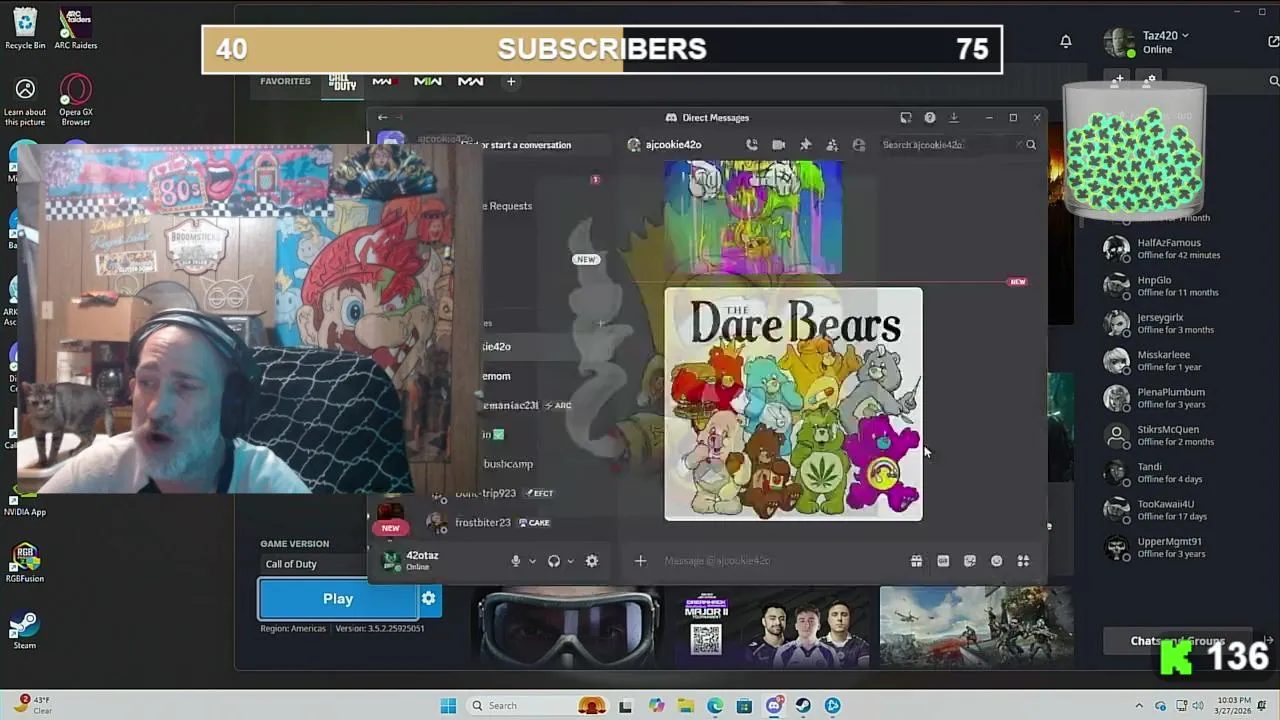Screen dimensions: 1280x720
Task: Start a voice call with ajcookie42o
Action: tap(752, 145)
